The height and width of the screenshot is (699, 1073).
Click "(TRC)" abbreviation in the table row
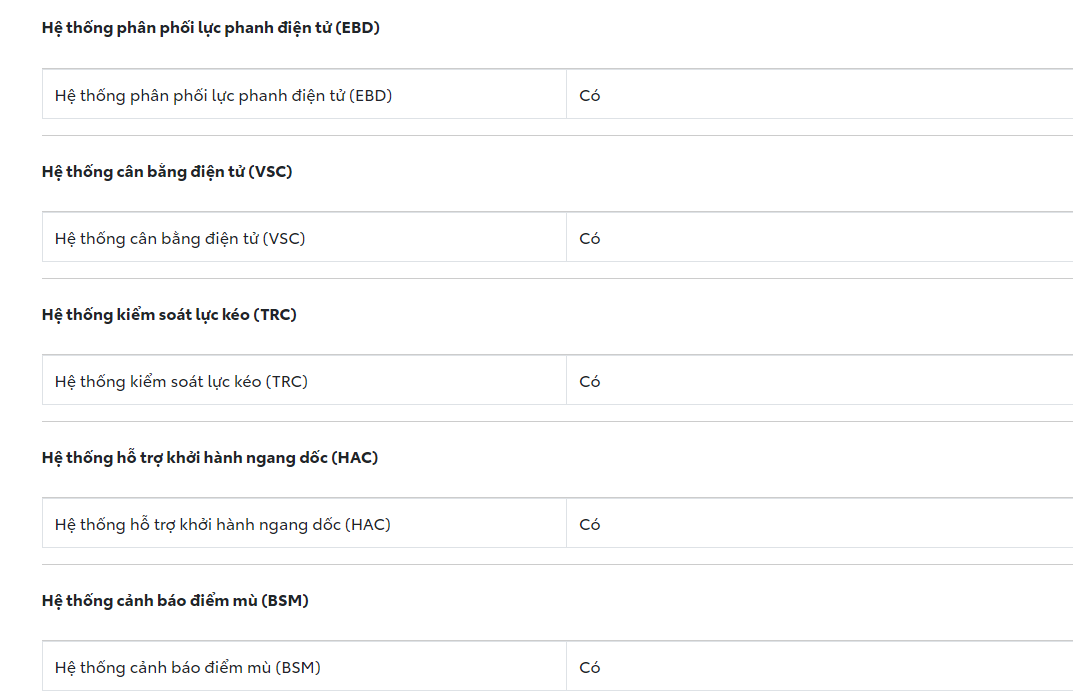click(287, 382)
